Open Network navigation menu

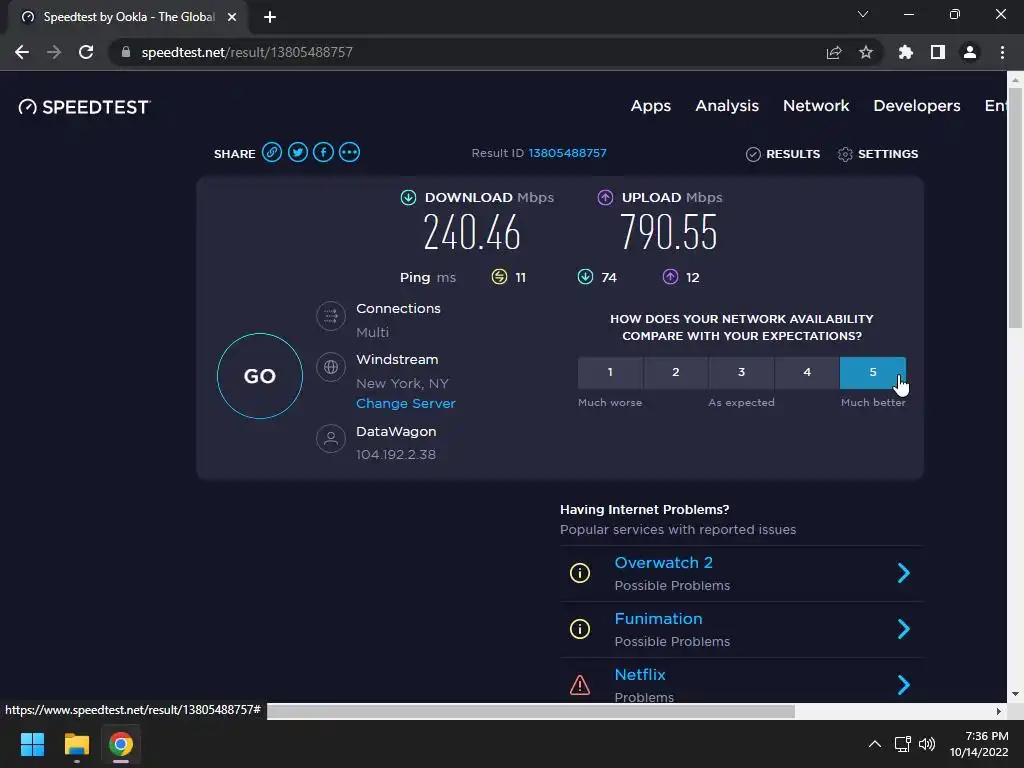(816, 106)
